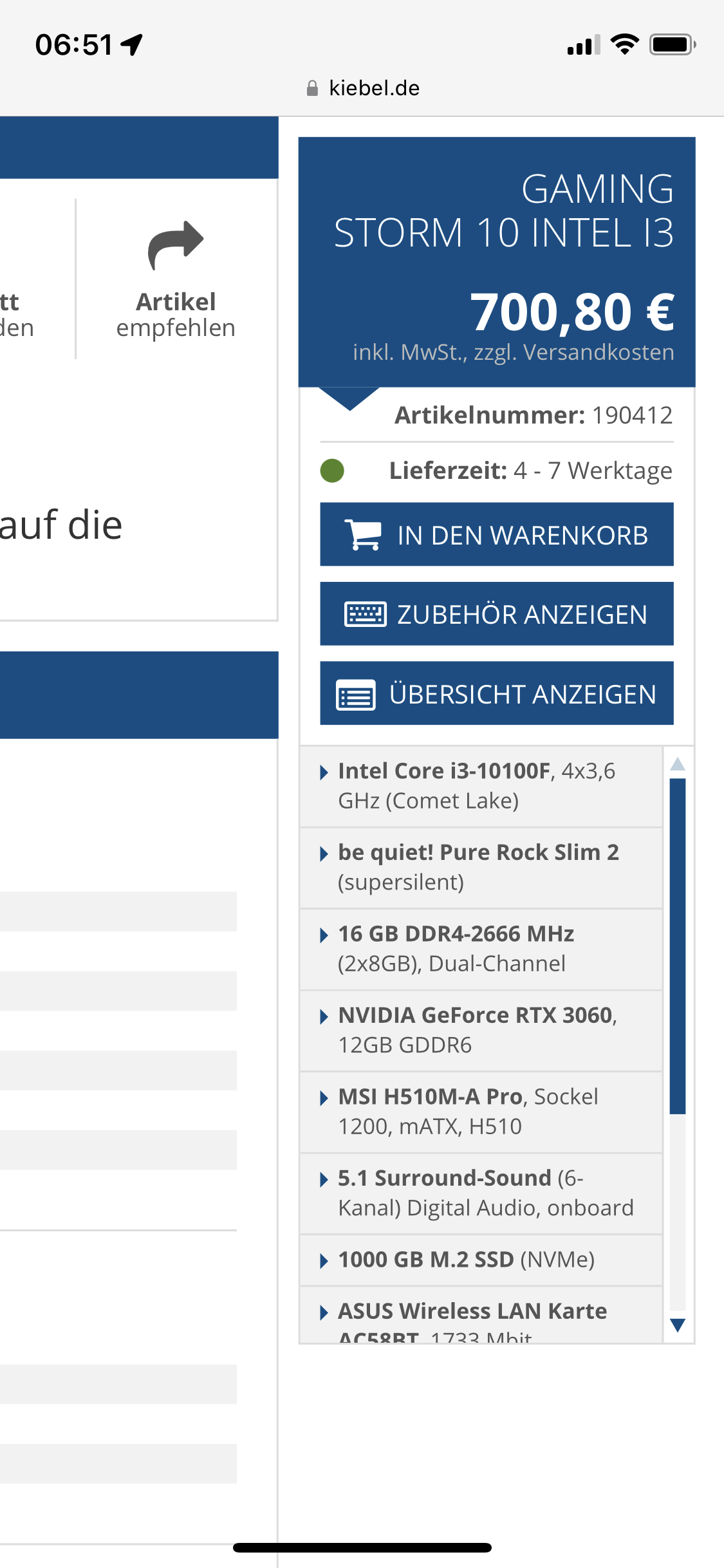Expand 1000 GB M.2 SSD arrow
724x1568 pixels.
point(324,1260)
